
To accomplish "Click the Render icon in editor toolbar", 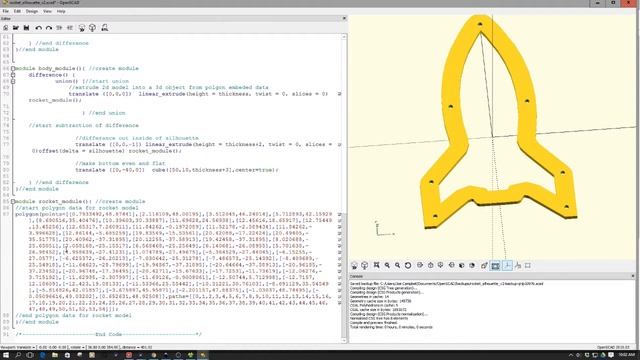I will click(x=93, y=28).
